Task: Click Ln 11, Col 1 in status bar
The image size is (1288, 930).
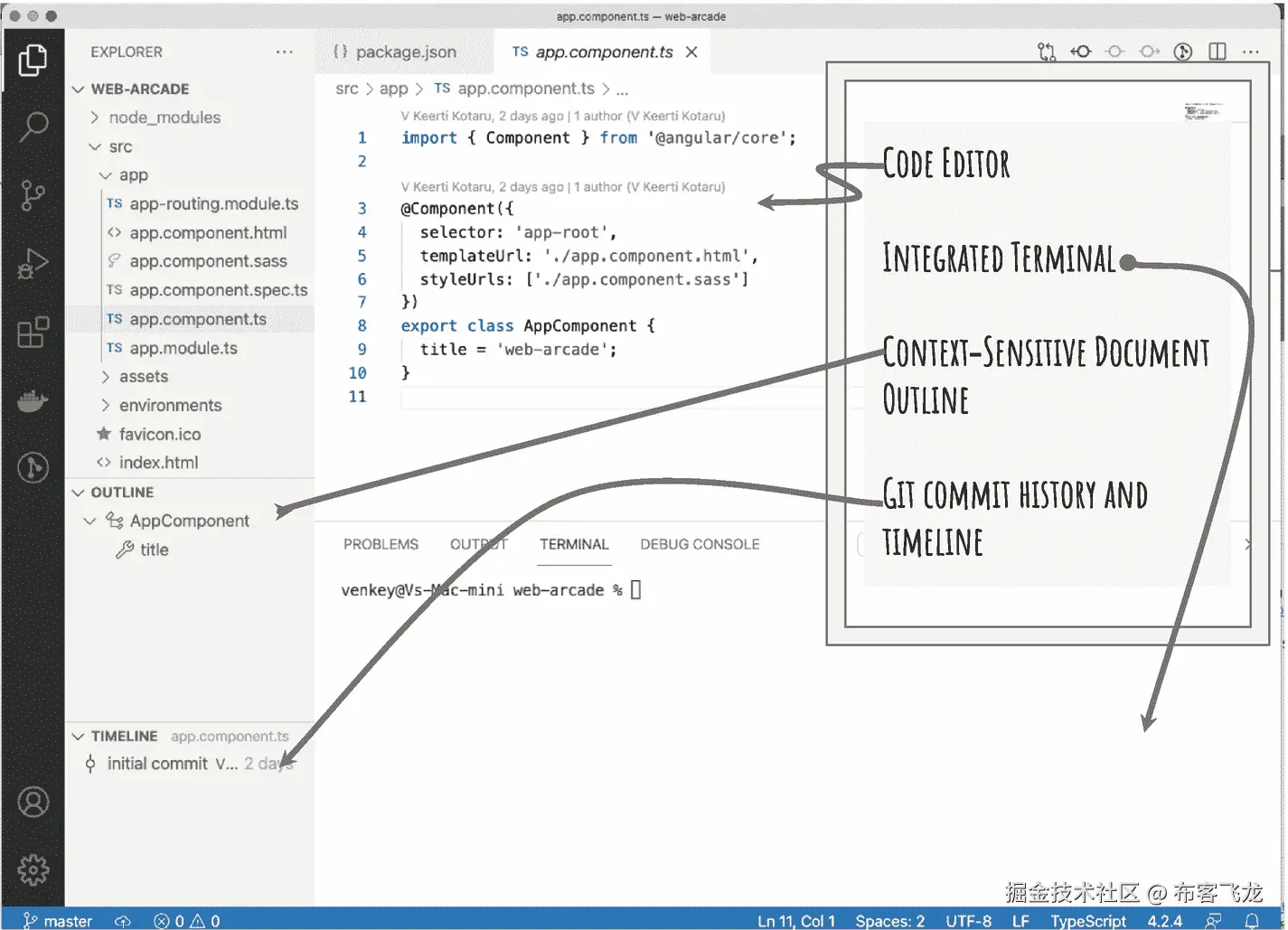Action: pyautogui.click(x=796, y=921)
